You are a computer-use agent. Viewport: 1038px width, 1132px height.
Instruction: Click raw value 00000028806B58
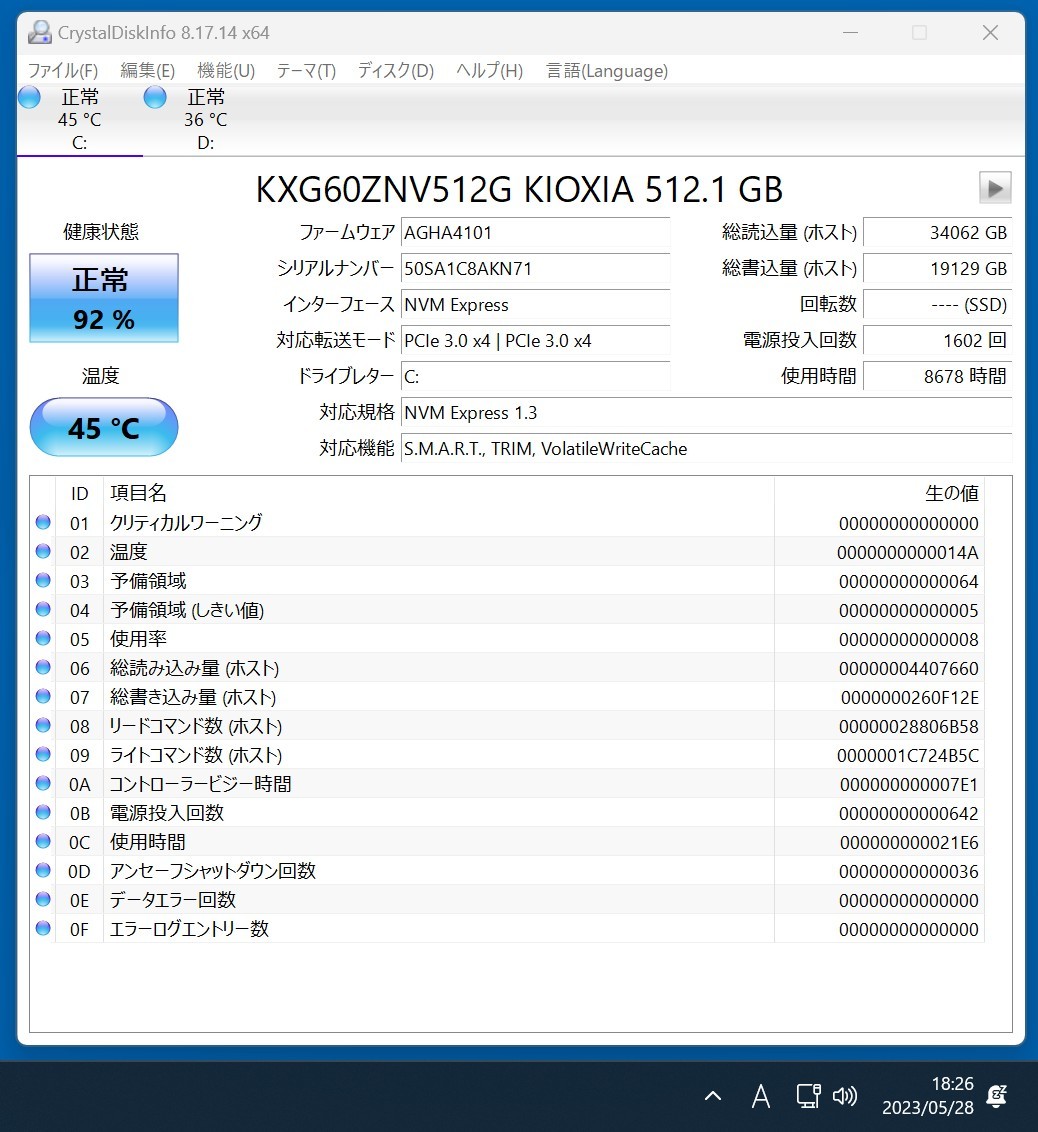pos(908,726)
